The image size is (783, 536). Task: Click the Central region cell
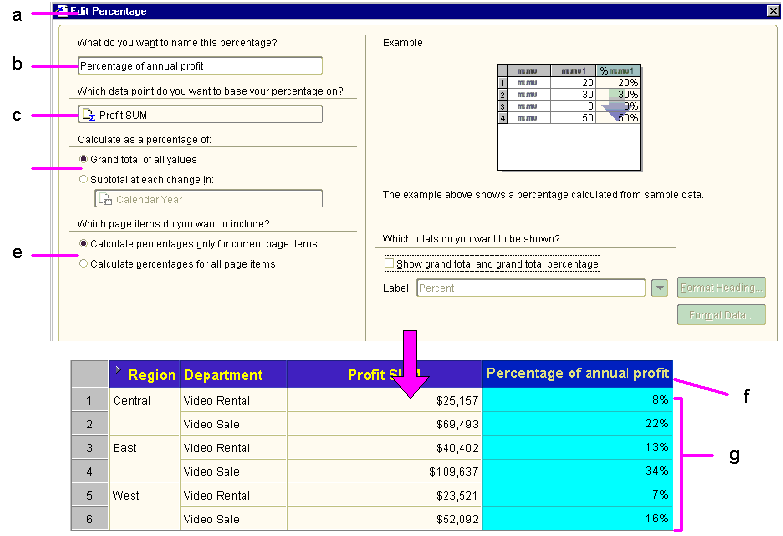coord(144,412)
